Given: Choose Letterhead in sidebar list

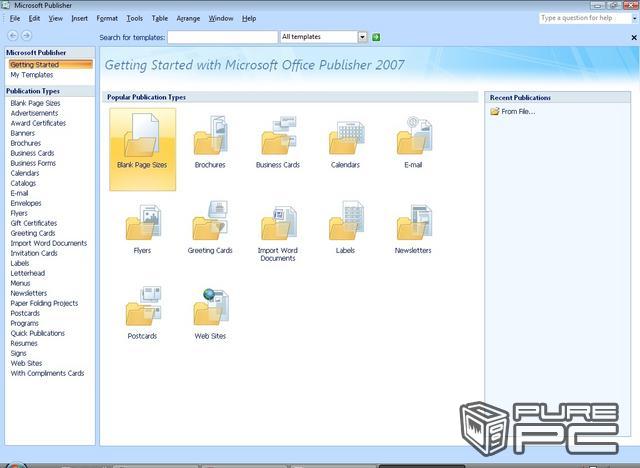Looking at the screenshot, I should tap(27, 273).
